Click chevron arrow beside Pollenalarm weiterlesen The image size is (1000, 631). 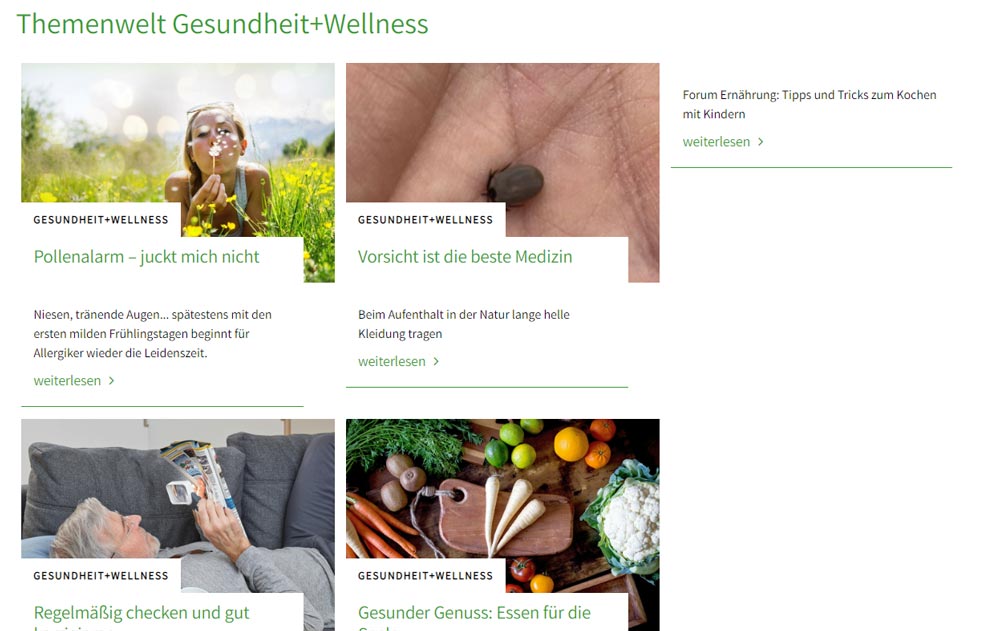[x=112, y=381]
